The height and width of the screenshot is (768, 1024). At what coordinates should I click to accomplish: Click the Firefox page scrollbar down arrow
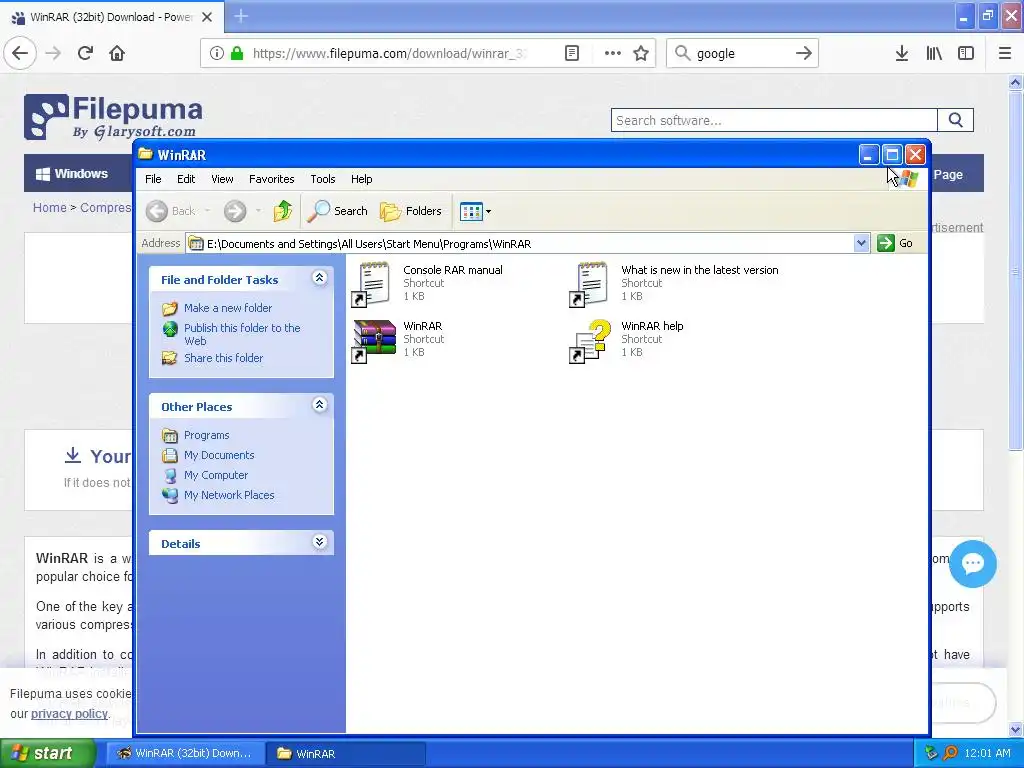tap(1016, 729)
